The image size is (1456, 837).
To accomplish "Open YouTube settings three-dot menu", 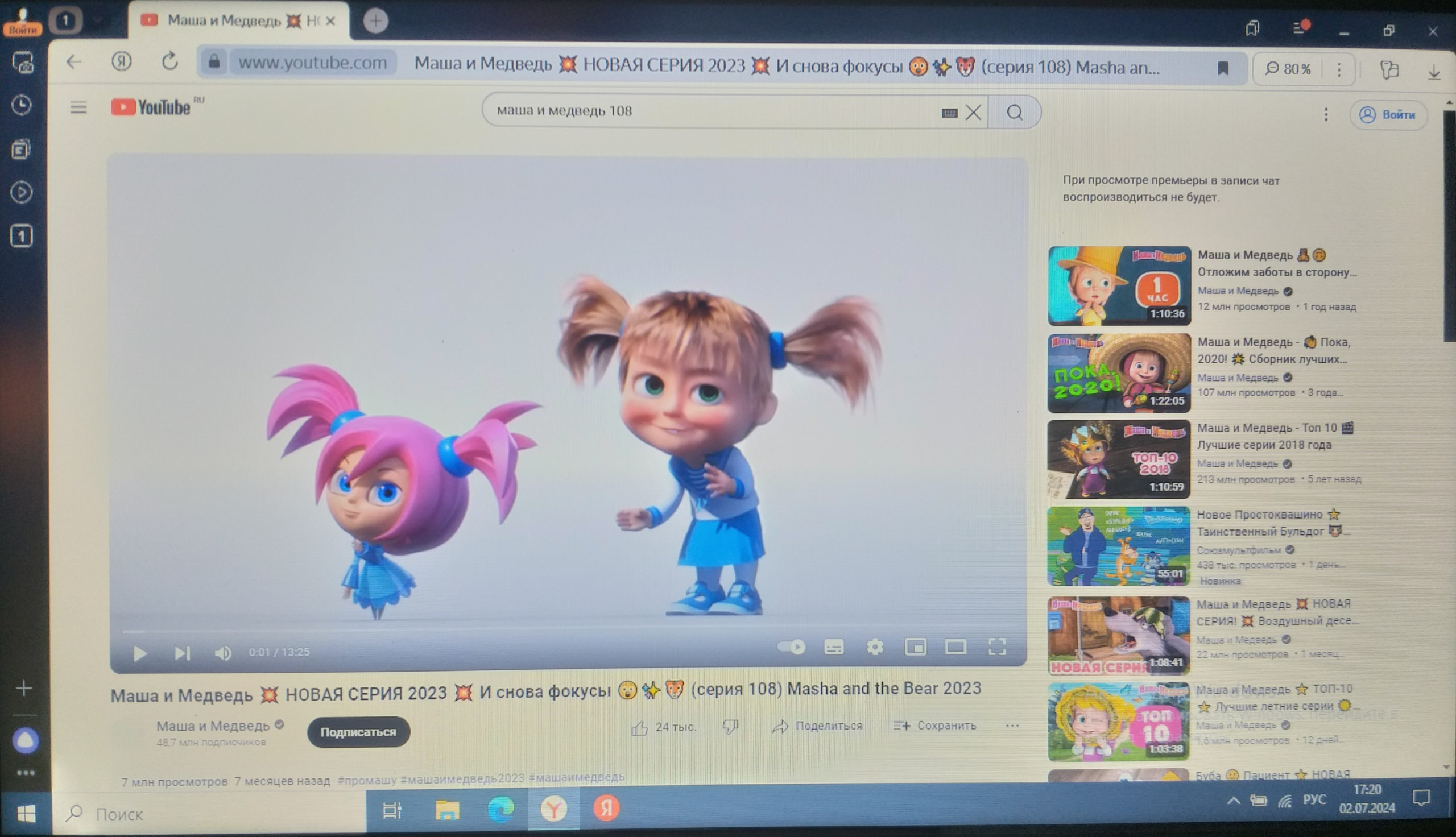I will (1326, 115).
